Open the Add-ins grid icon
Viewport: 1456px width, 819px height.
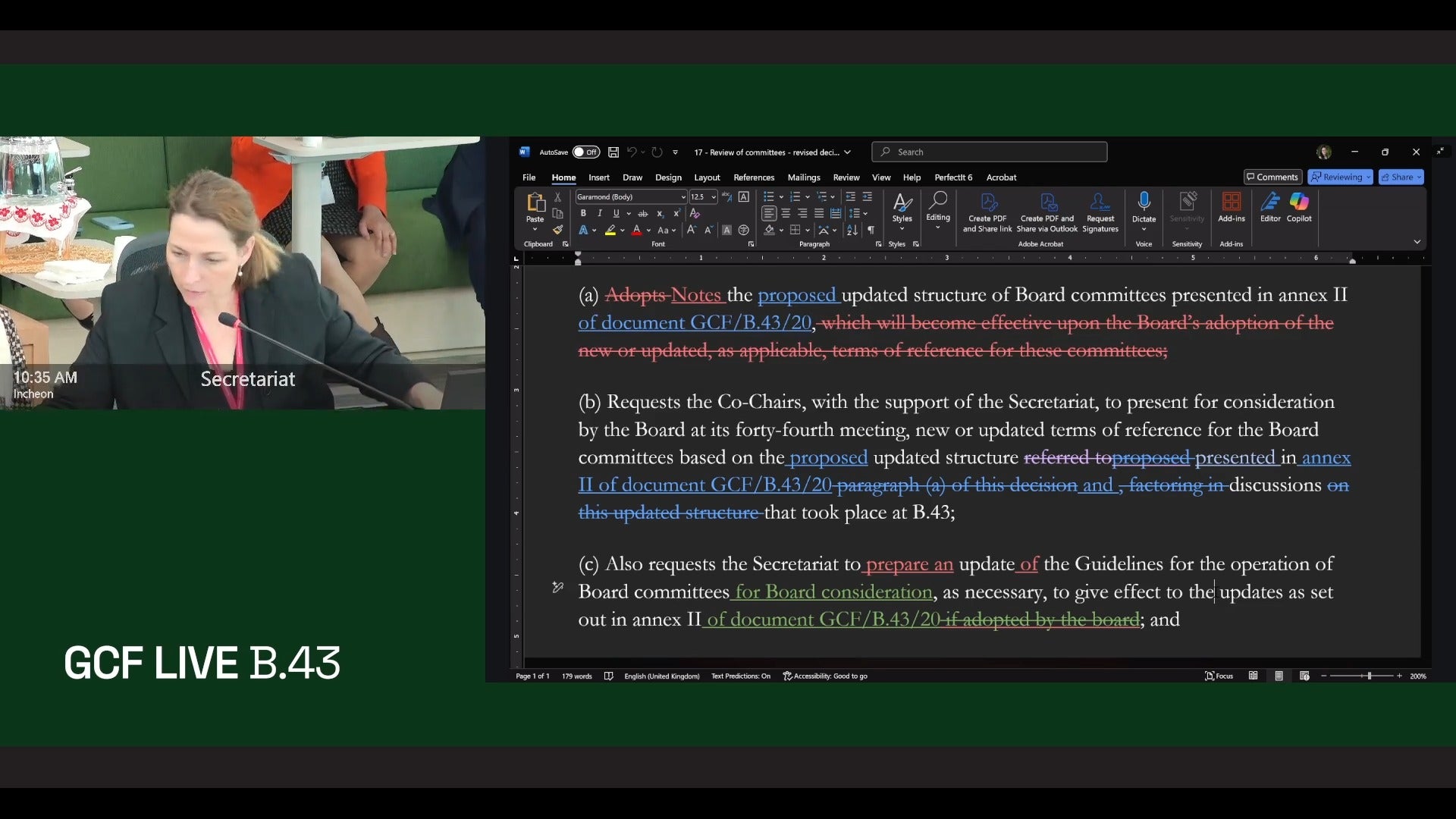coord(1231,201)
